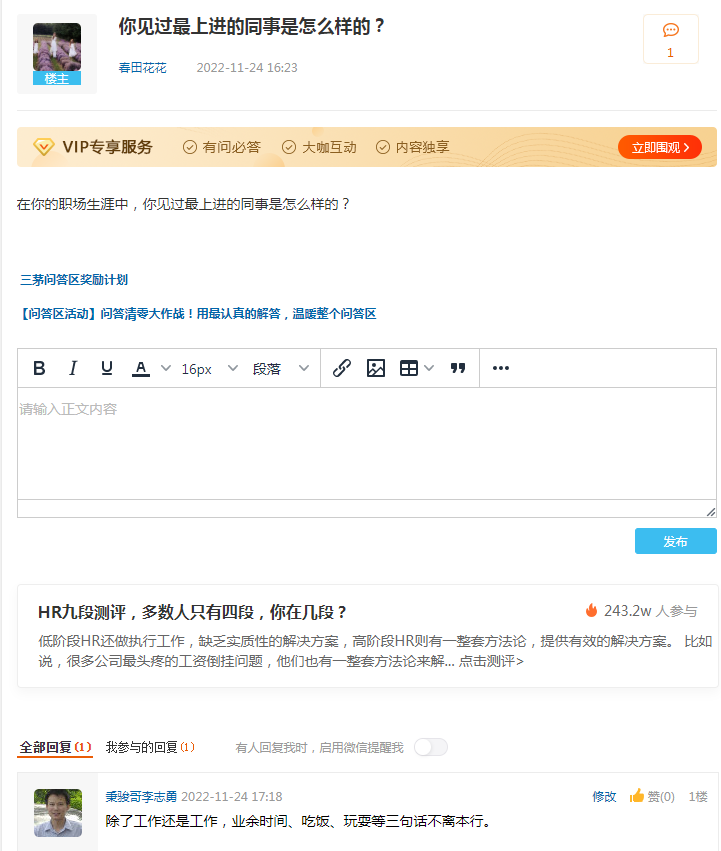Screen dimensions: 721x851
Task: Click the 有问必答 check icon
Action: pos(189,147)
